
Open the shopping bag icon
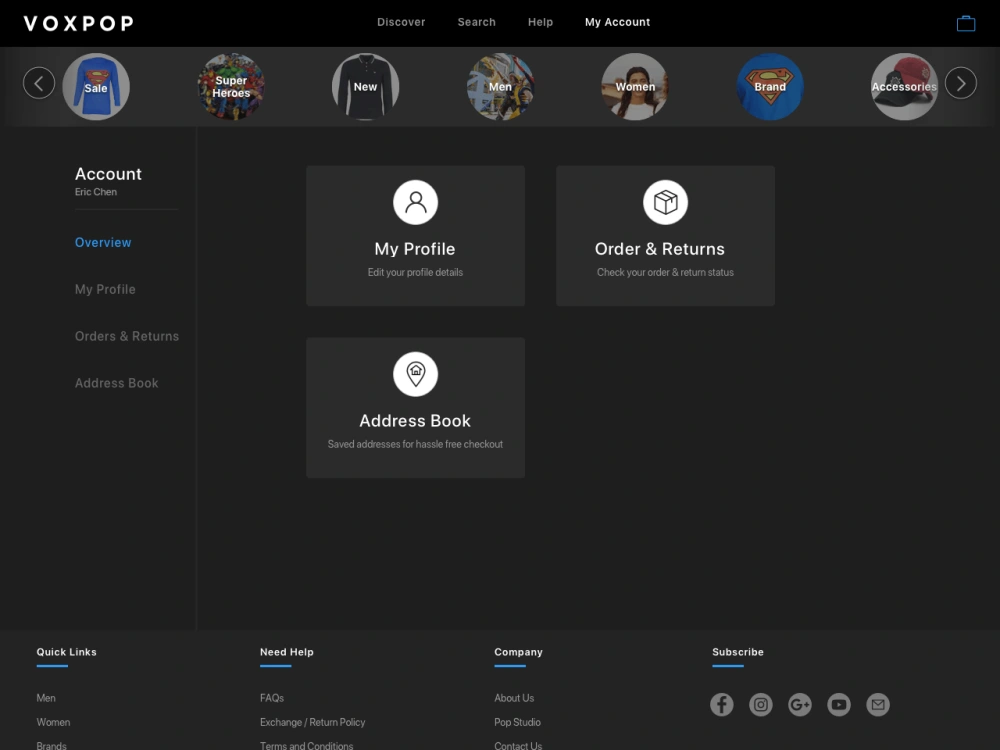966,24
